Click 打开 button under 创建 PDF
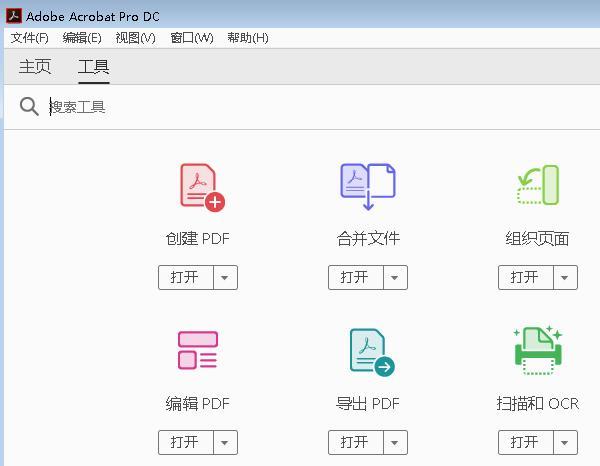600x466 pixels. [x=186, y=277]
